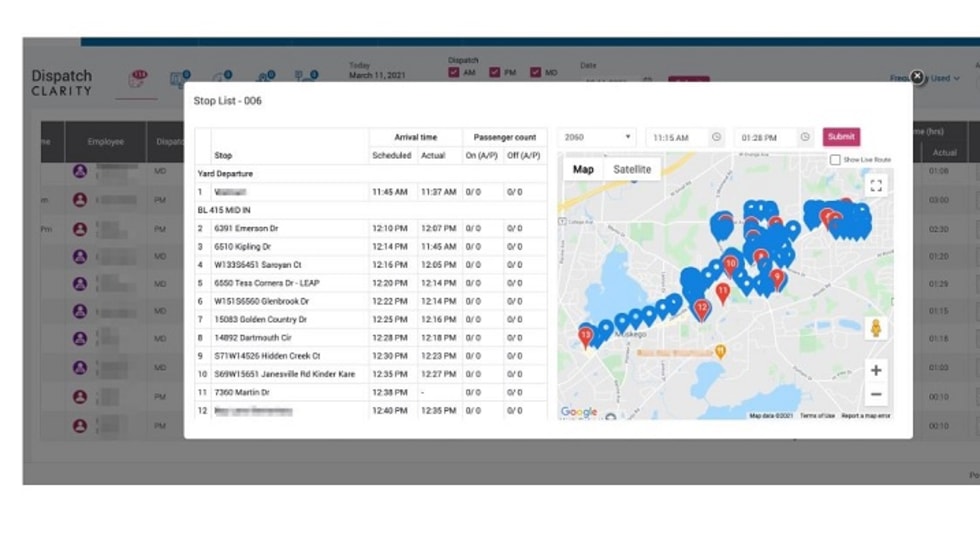Open Report a map error link
The width and height of the screenshot is (980, 552).
[x=865, y=415]
